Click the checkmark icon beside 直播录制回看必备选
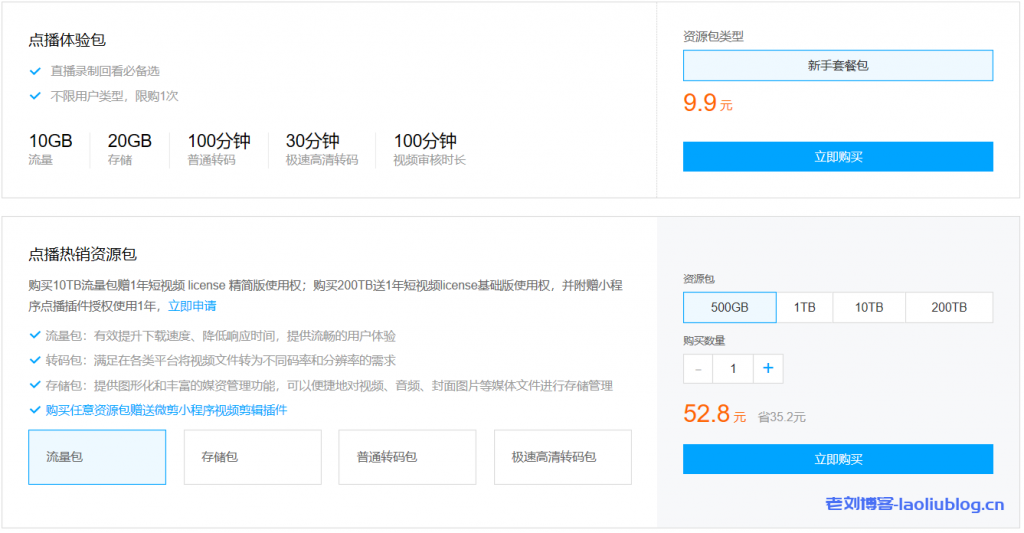Viewport: 1024px width, 533px height. pyautogui.click(x=35, y=71)
